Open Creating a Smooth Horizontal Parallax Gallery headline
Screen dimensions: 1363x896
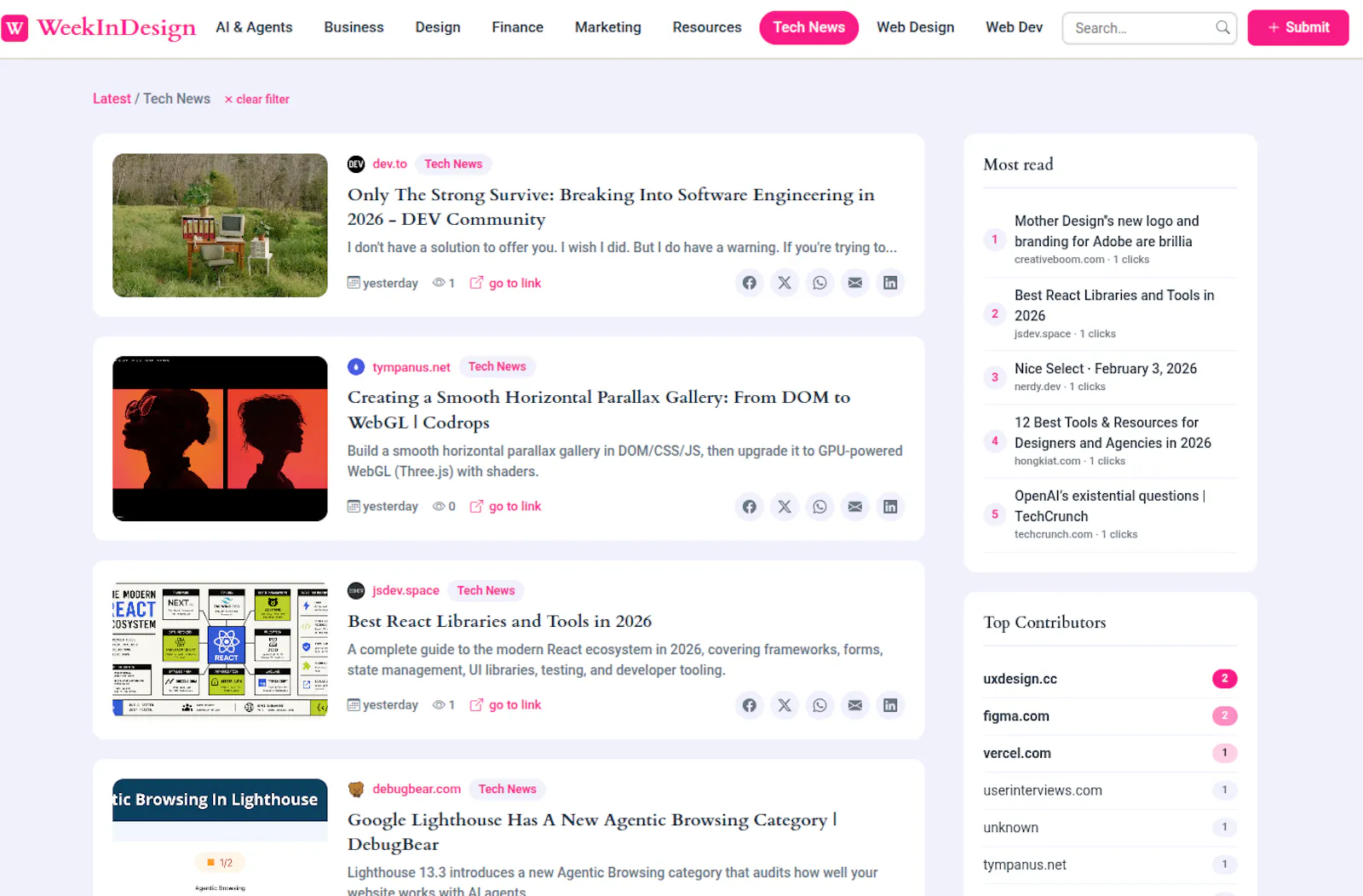click(599, 410)
